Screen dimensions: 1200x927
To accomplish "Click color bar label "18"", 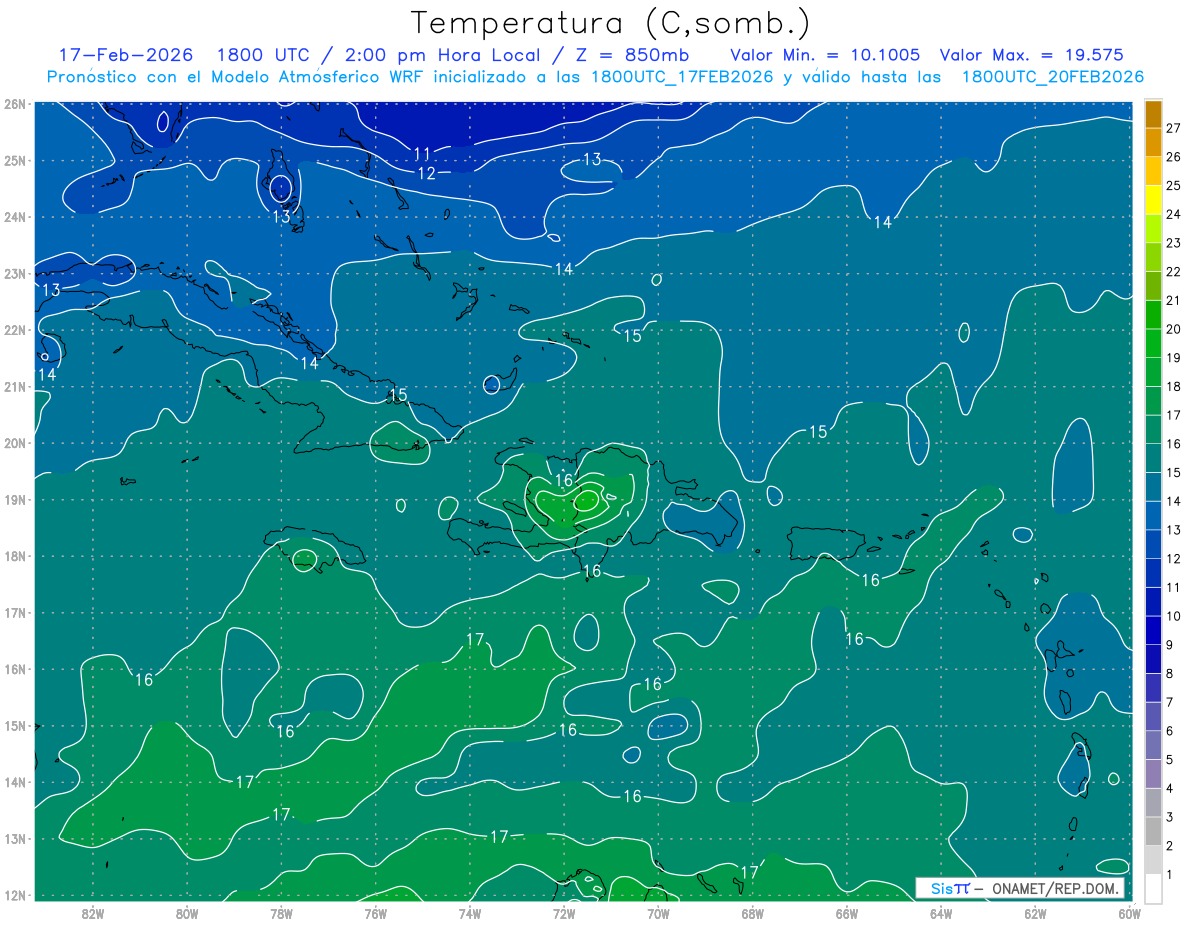I will tap(1173, 387).
